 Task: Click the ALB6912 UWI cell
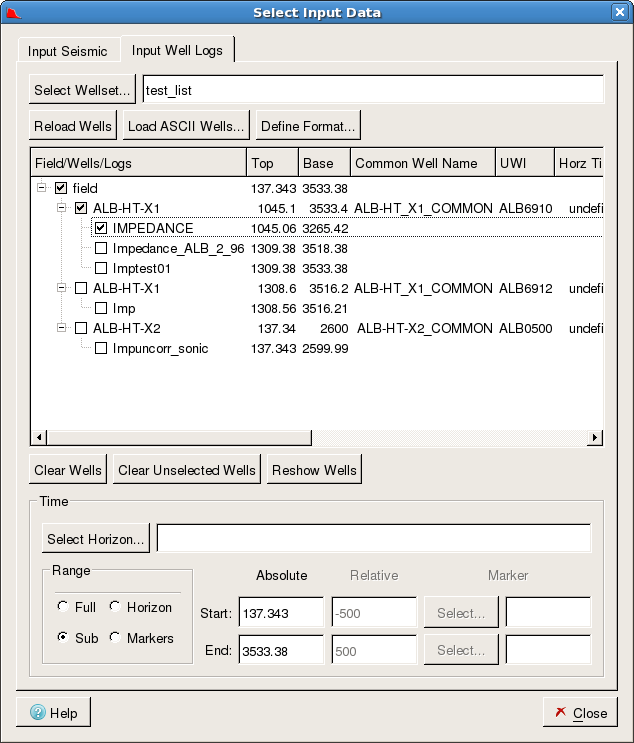coord(525,288)
